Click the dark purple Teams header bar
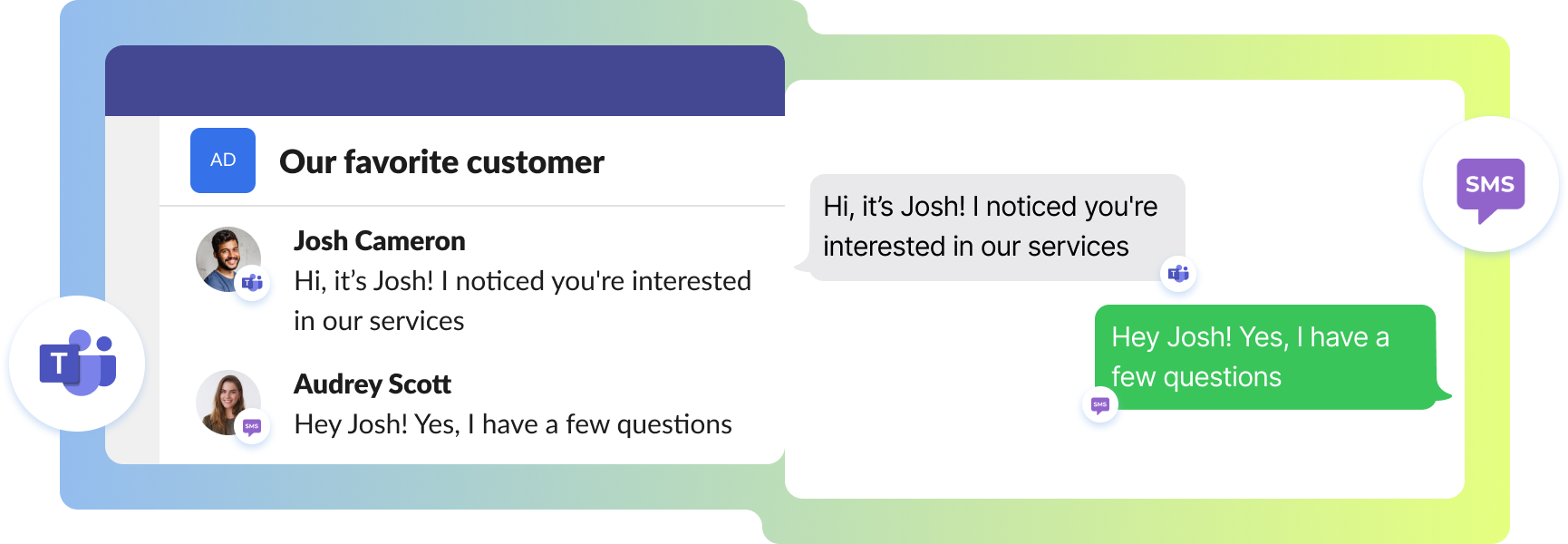Viewport: 1568px width, 544px height. tap(444, 81)
